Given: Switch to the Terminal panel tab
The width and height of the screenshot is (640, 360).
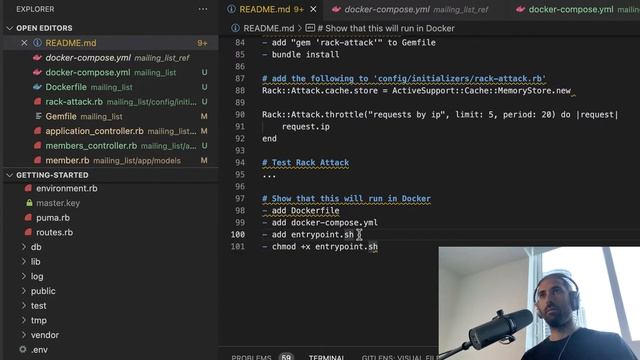Looking at the screenshot, I should point(327,357).
